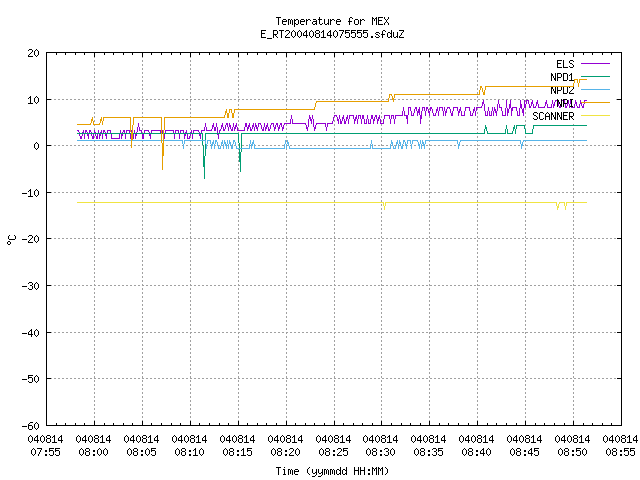The height and width of the screenshot is (480, 640).
Task: Click the x-axis tick label 07:55
Action: [x=46, y=452]
